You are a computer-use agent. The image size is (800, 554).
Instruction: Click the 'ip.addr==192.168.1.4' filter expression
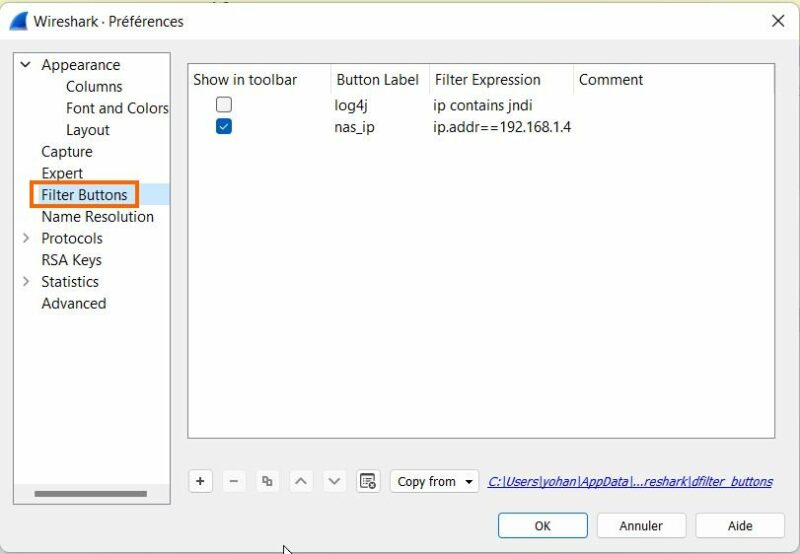502,127
